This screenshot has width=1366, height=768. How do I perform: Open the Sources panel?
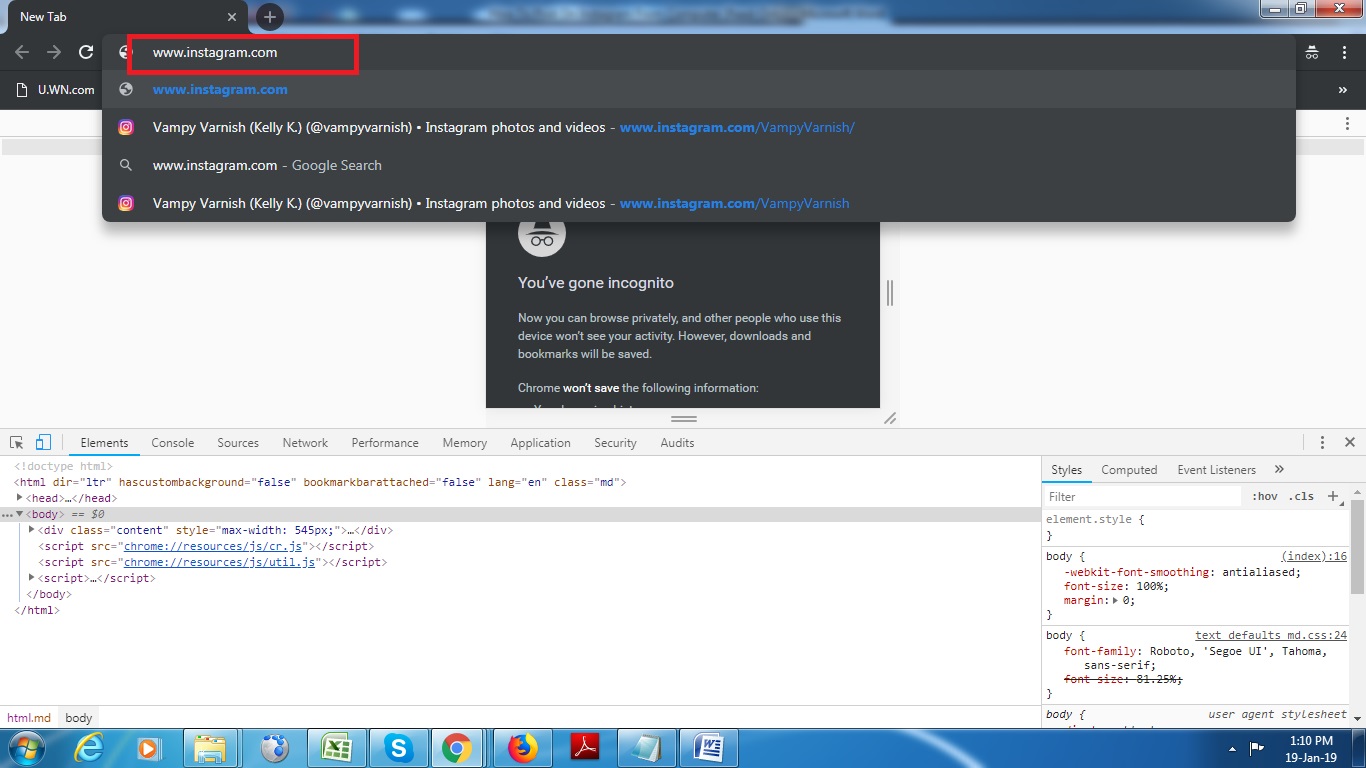(238, 443)
